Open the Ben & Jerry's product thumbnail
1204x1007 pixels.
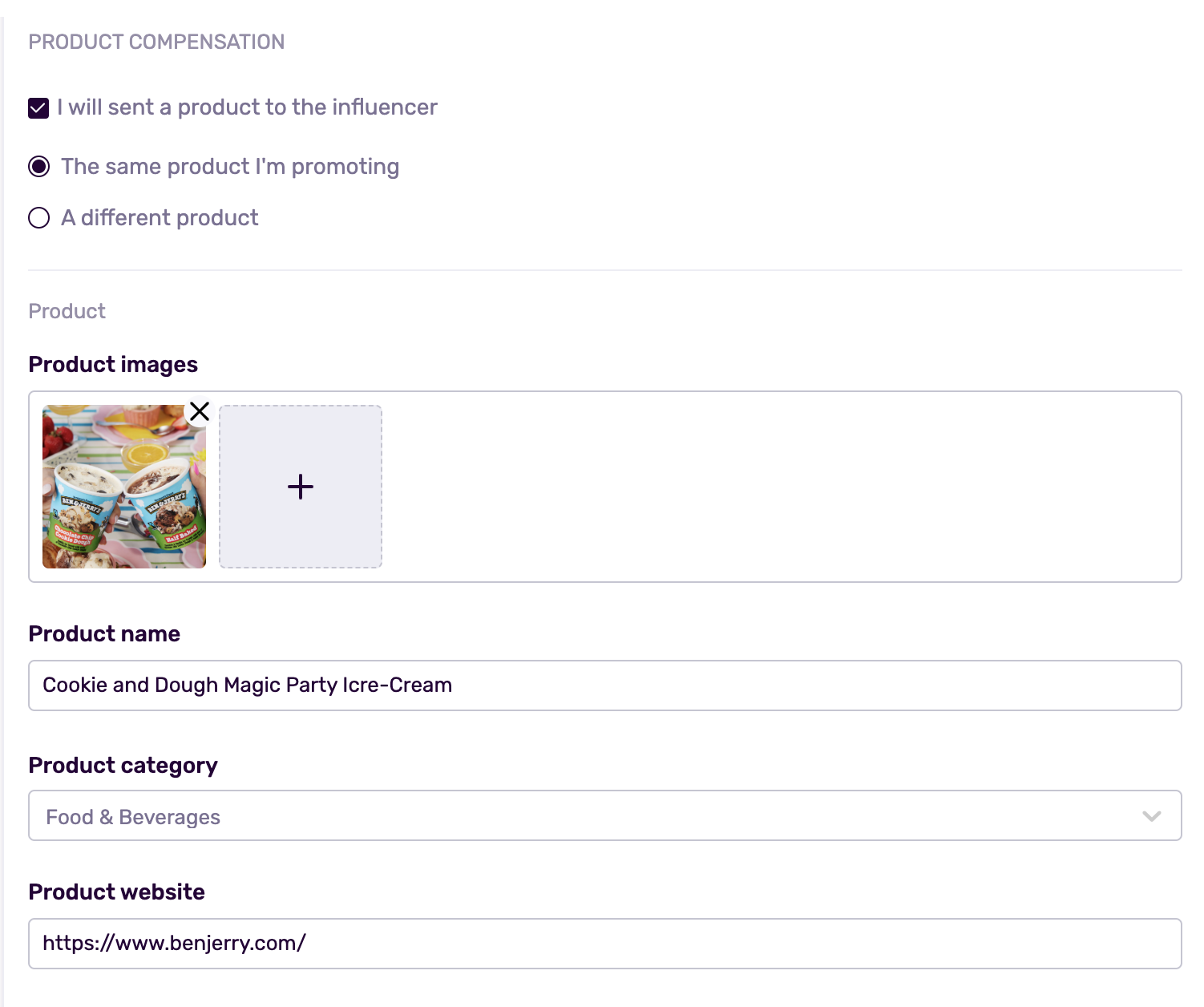click(124, 487)
